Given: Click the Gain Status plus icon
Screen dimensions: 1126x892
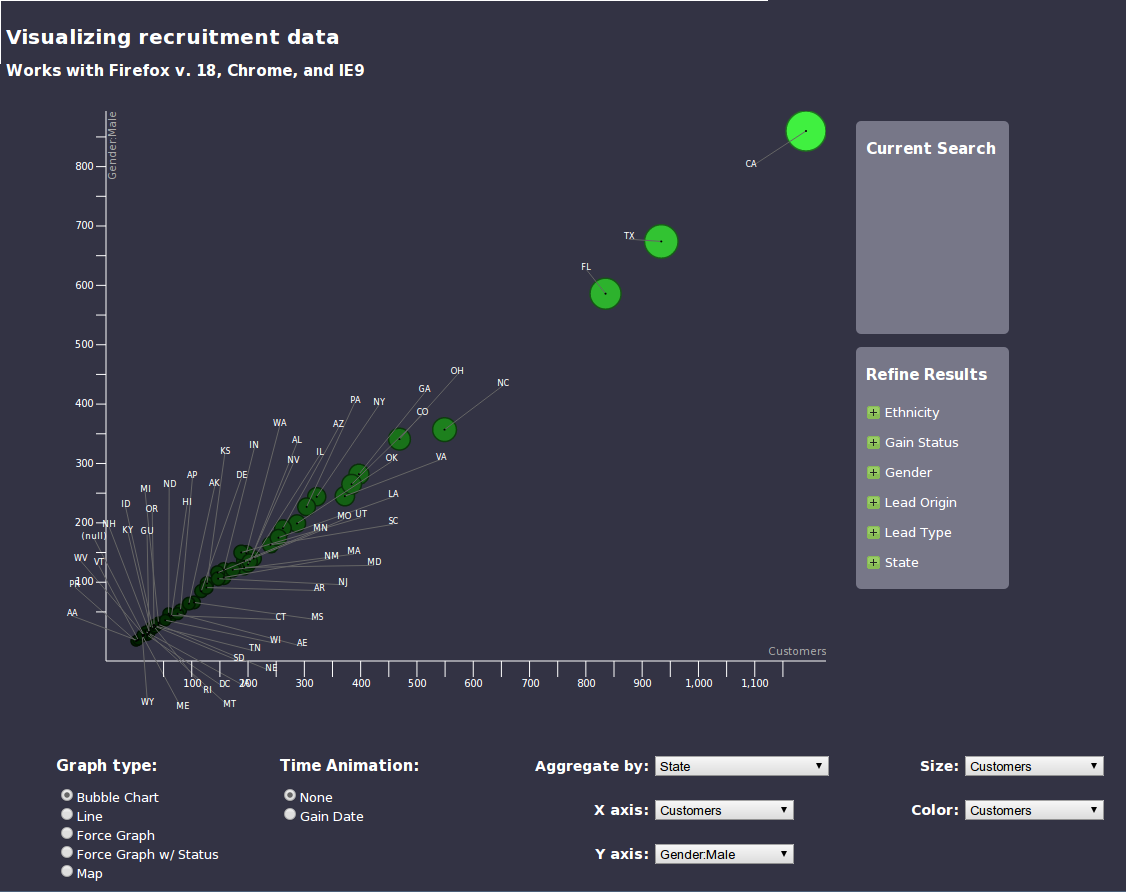Looking at the screenshot, I should pos(873,443).
